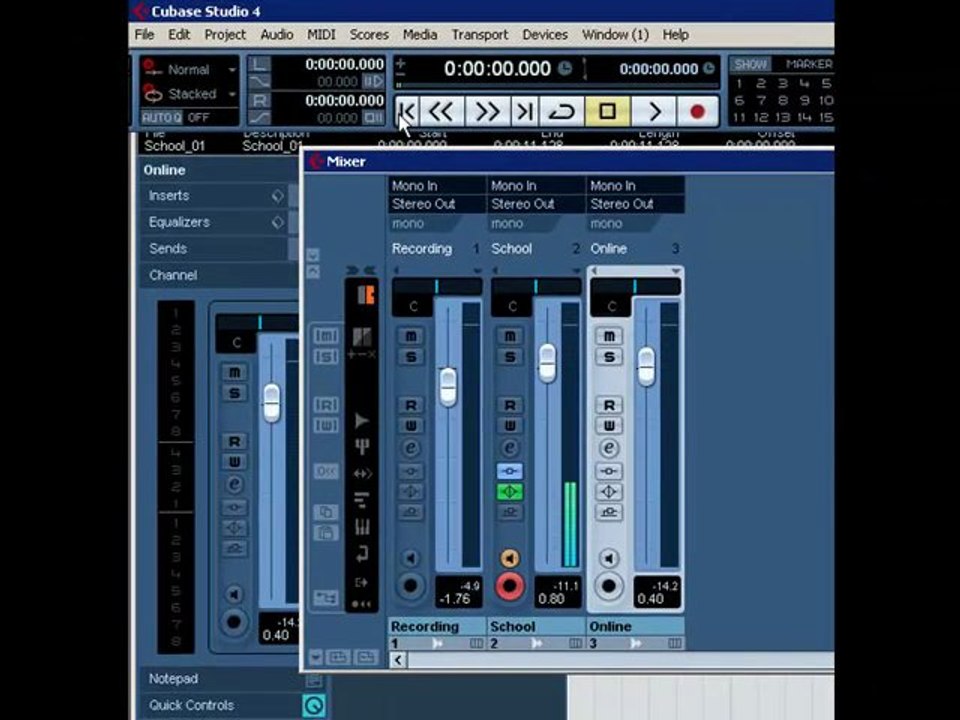
Task: Enable write automation on School channel
Action: [510, 426]
